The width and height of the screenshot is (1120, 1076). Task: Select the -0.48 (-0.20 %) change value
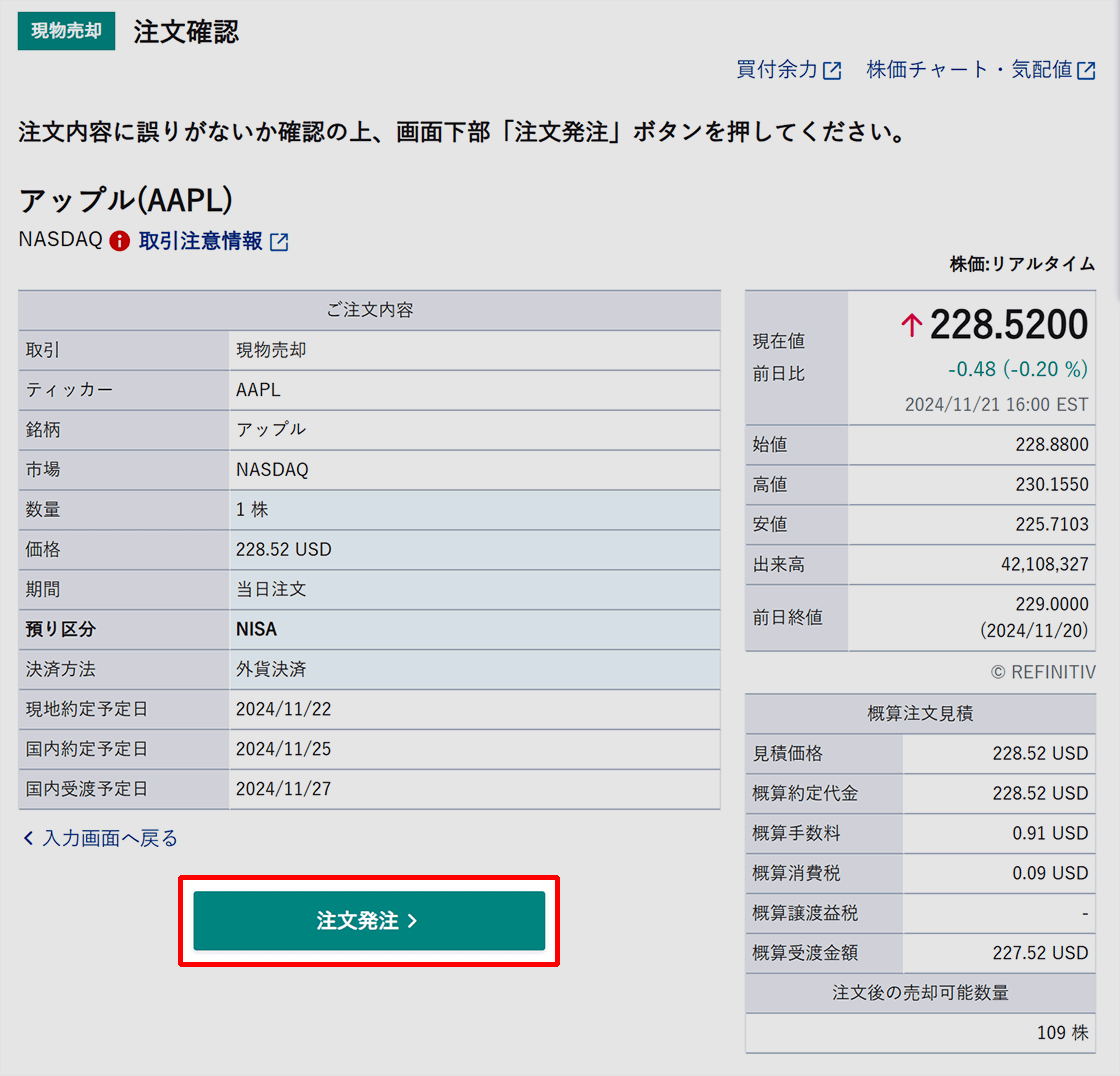tap(1018, 369)
